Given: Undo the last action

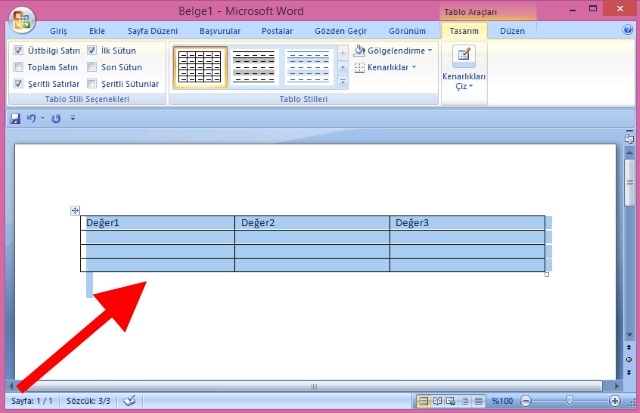Looking at the screenshot, I should [x=31, y=118].
